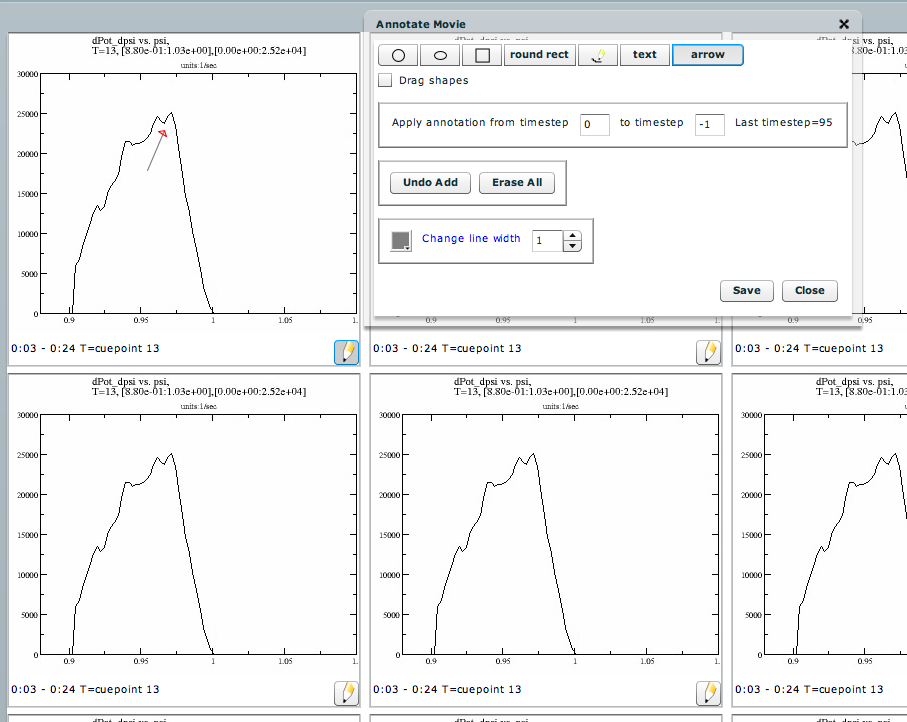
Task: Annotate the second-row middle plot via pencil icon
Action: (709, 693)
